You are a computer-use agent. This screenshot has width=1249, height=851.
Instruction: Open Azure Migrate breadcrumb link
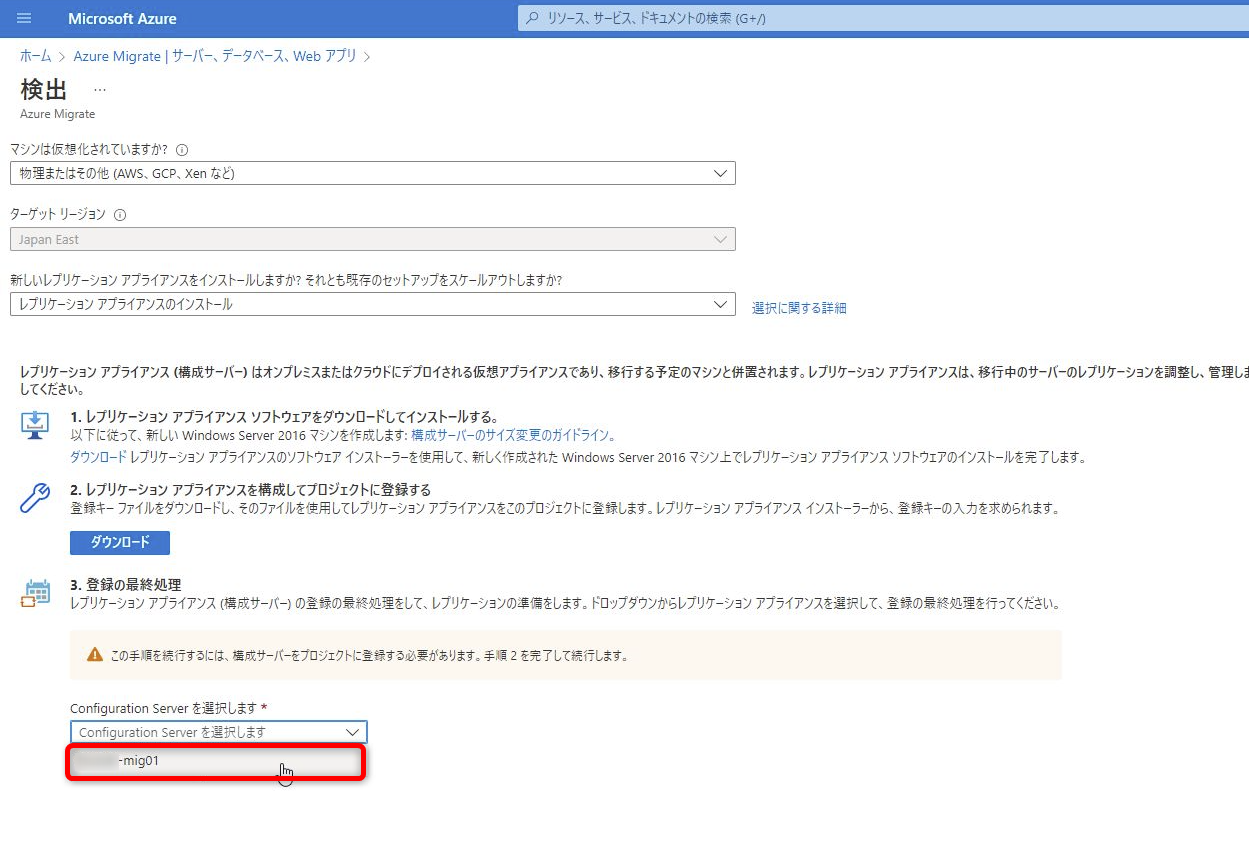[x=215, y=56]
